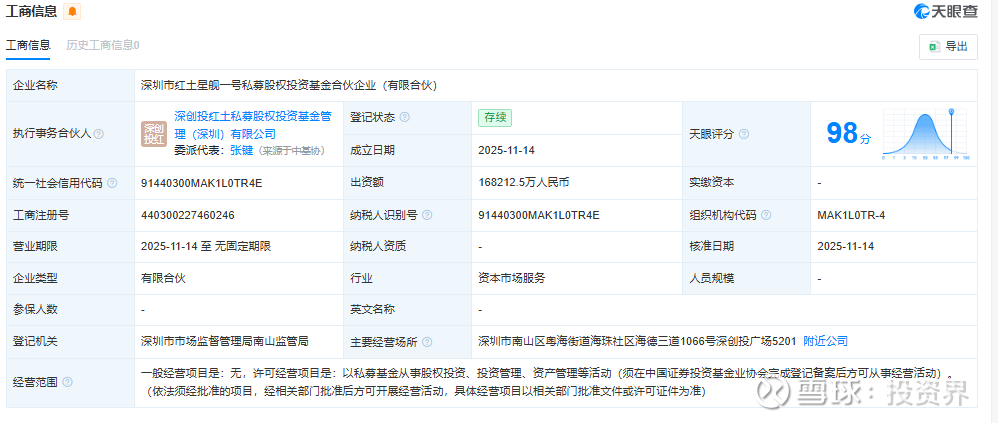
Task: Click the 天眼查 logo
Action: (x=945, y=11)
